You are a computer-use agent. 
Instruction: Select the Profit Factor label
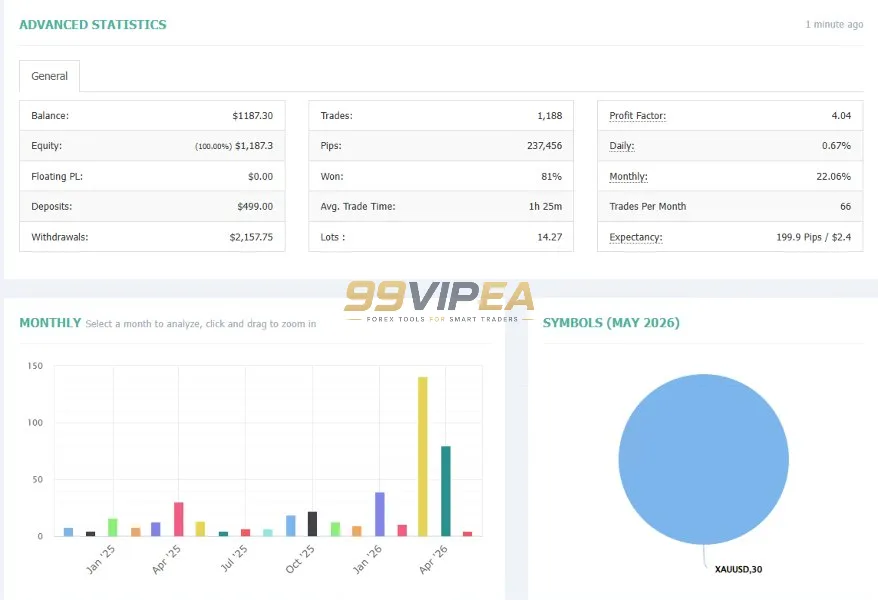tap(637, 116)
